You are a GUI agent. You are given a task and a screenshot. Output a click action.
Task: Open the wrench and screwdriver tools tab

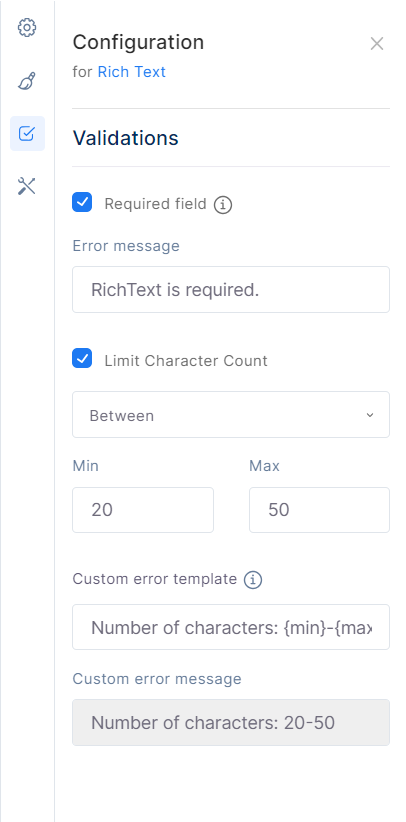[27, 186]
